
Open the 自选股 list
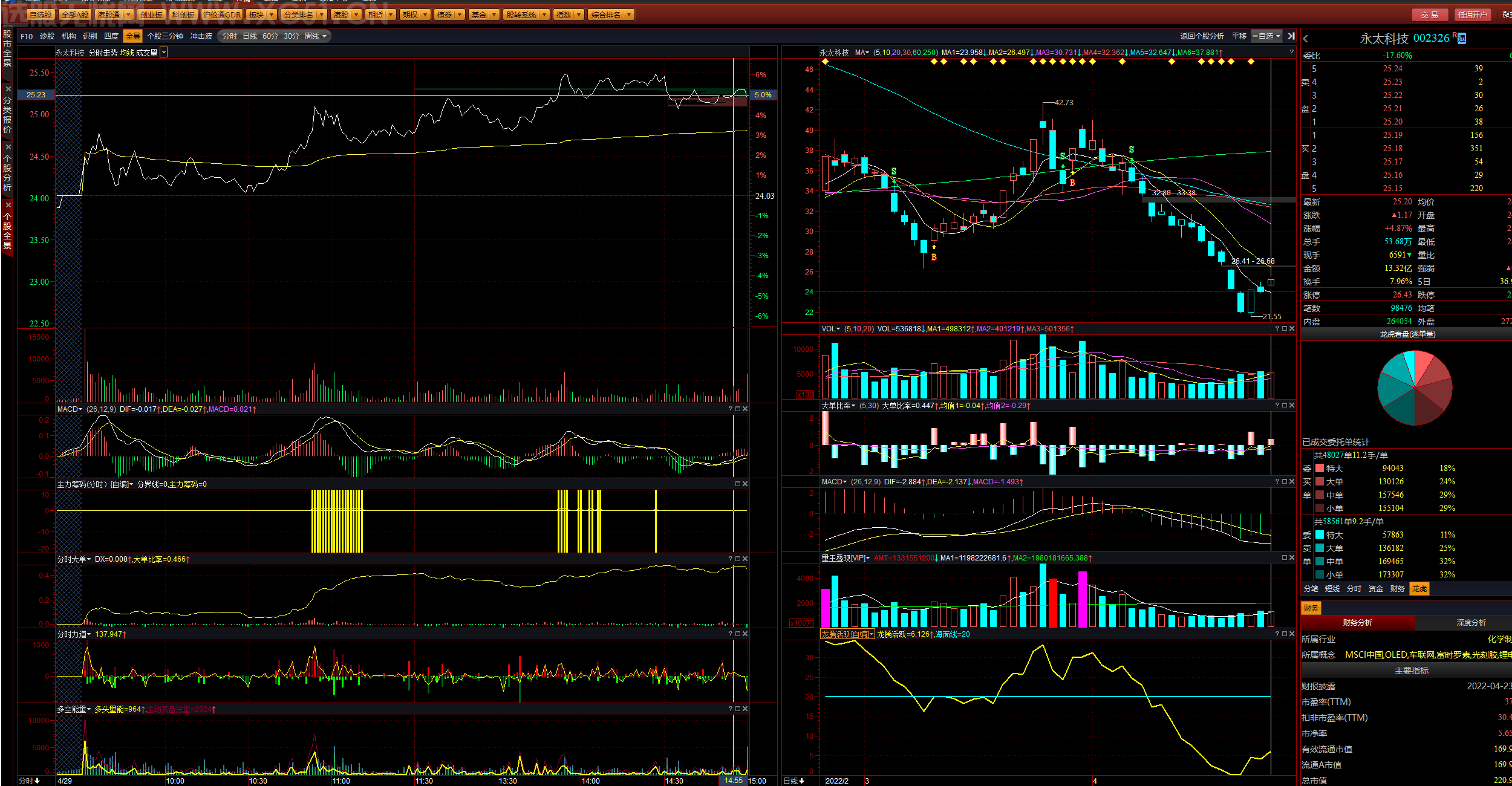pyautogui.click(x=41, y=15)
